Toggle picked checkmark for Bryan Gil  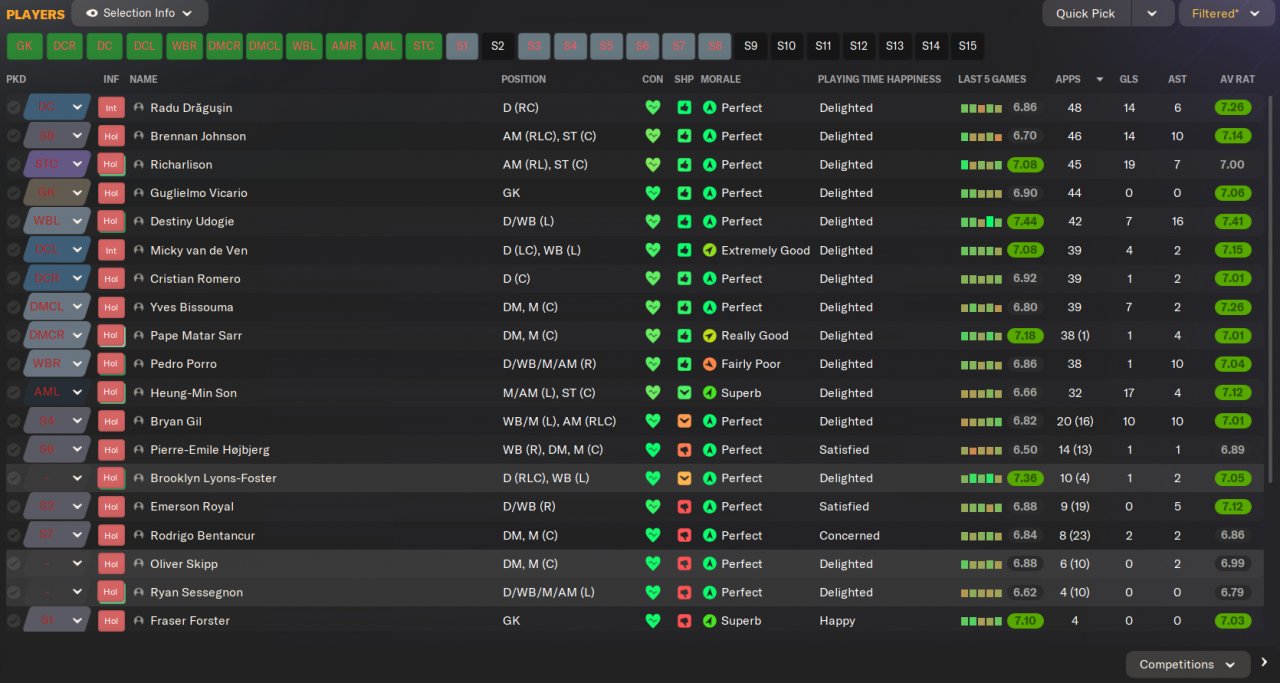(x=13, y=421)
